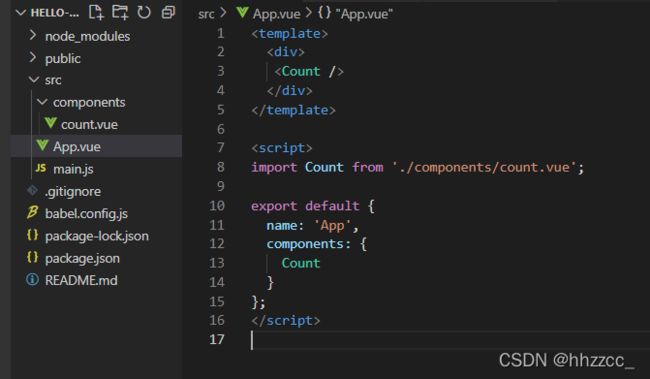Collapse the src folder

pyautogui.click(x=34, y=80)
